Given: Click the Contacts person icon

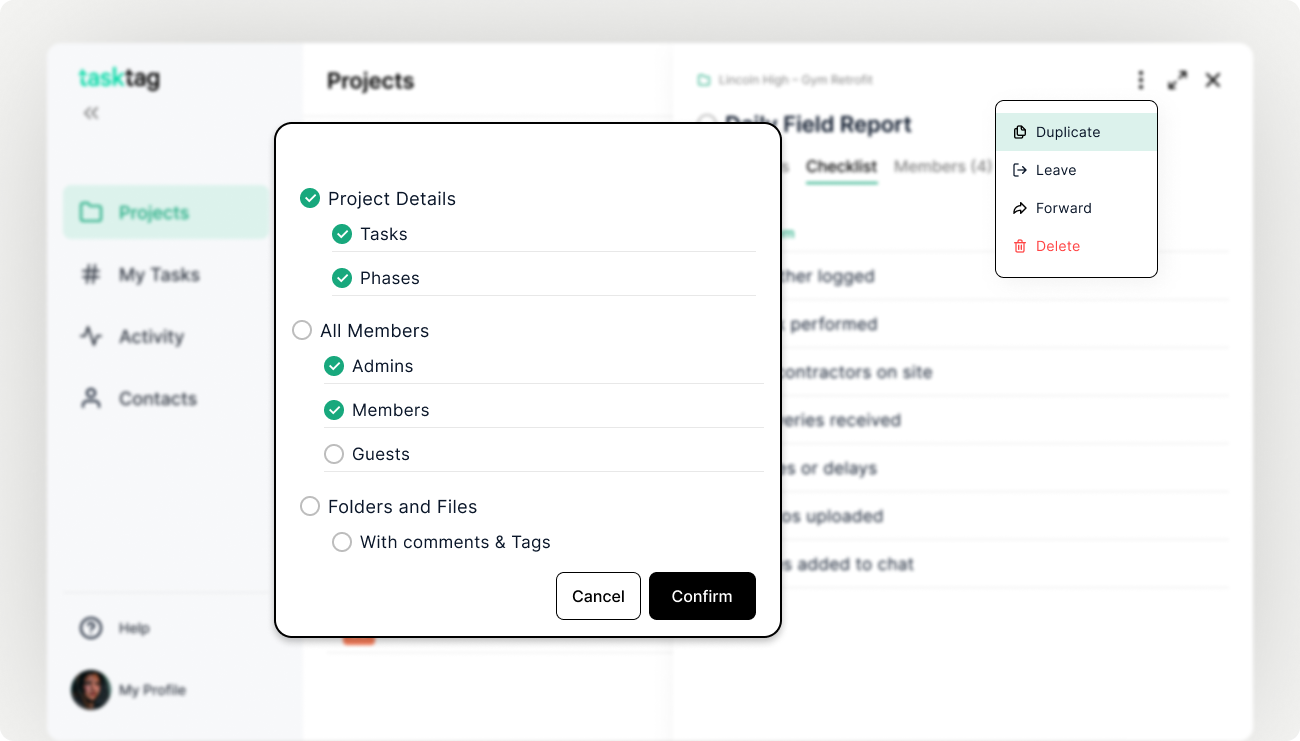Looking at the screenshot, I should [x=91, y=398].
